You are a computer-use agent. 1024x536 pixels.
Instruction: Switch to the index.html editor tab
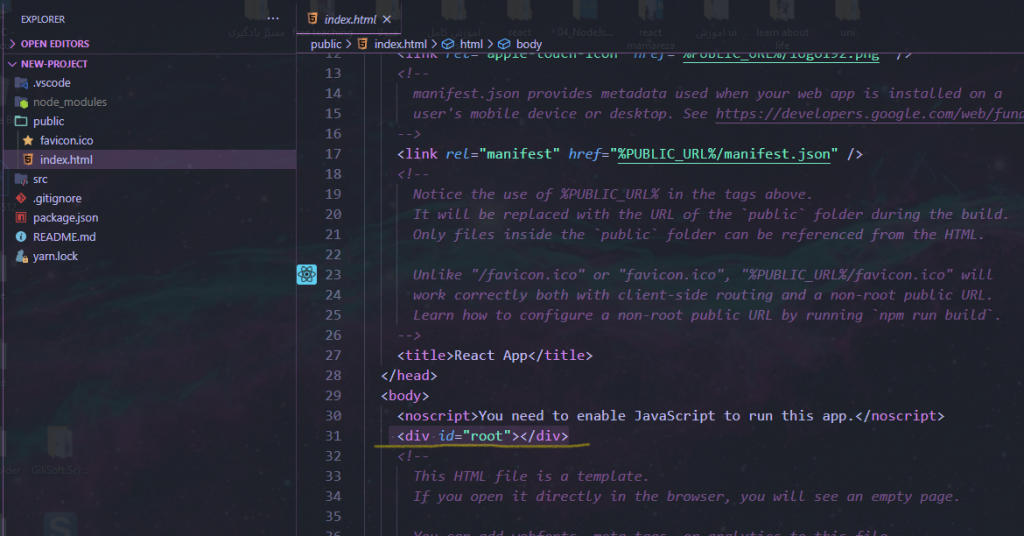[x=350, y=19]
